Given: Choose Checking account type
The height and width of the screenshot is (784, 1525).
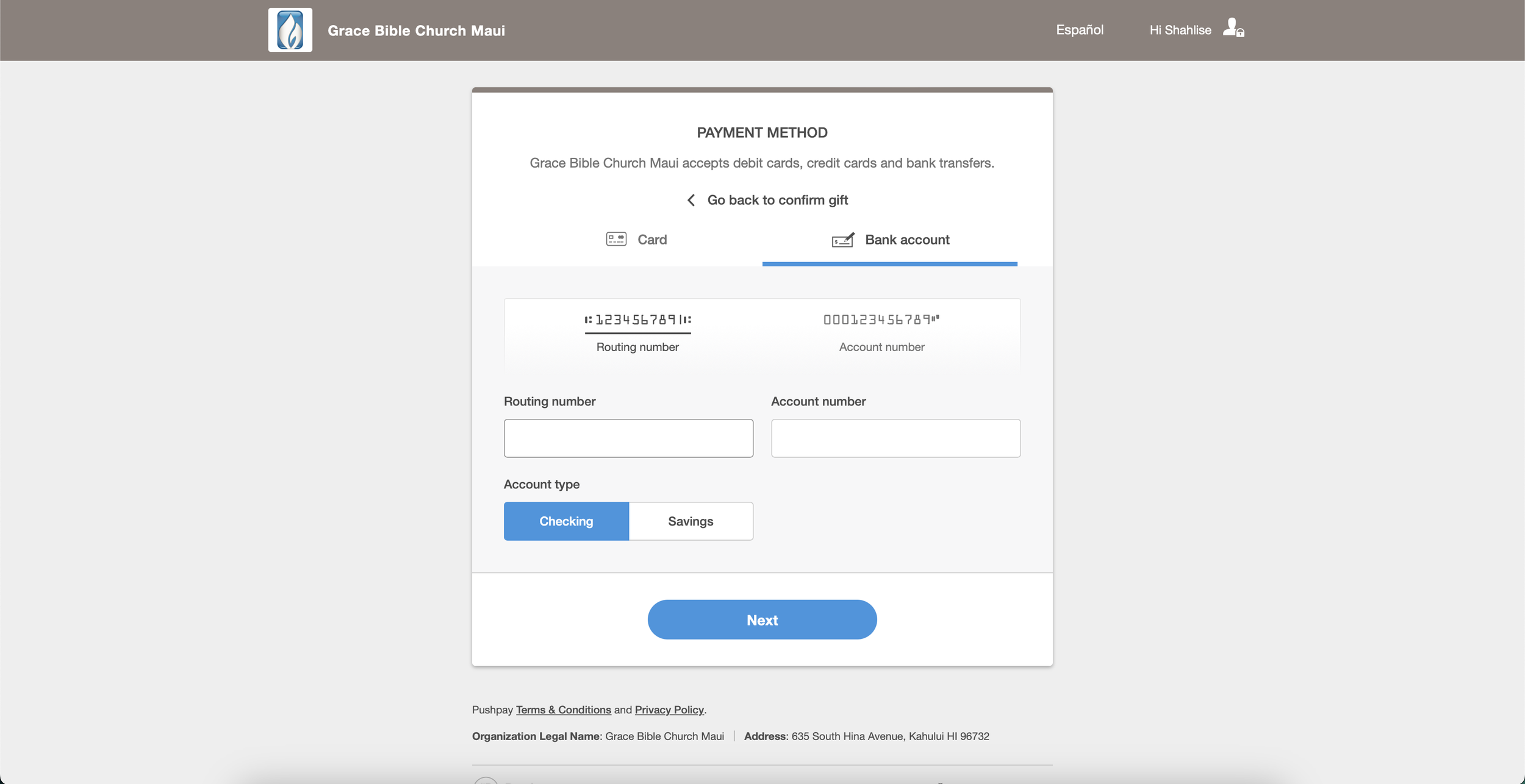Looking at the screenshot, I should 566,521.
